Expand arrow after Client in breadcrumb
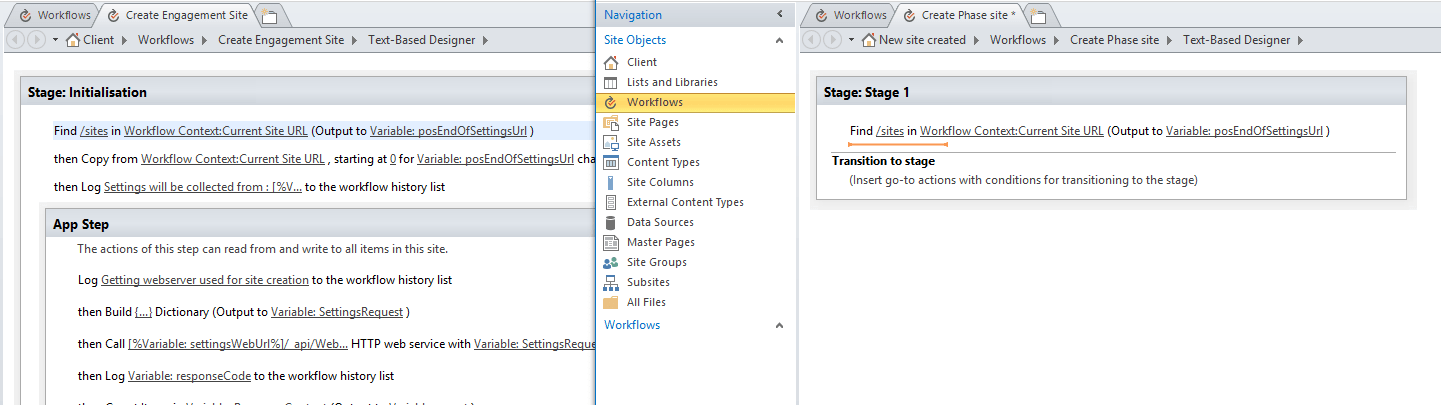 click(x=125, y=40)
